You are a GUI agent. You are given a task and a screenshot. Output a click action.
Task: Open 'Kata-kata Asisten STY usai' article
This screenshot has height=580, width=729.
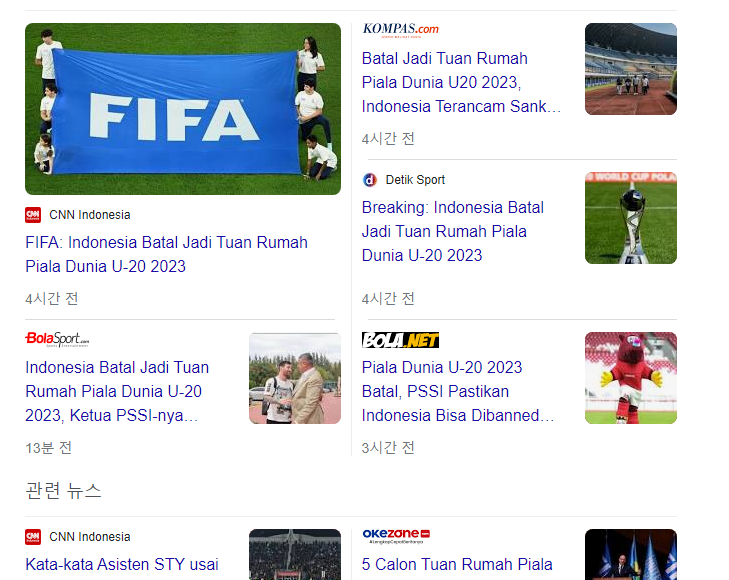click(x=121, y=564)
